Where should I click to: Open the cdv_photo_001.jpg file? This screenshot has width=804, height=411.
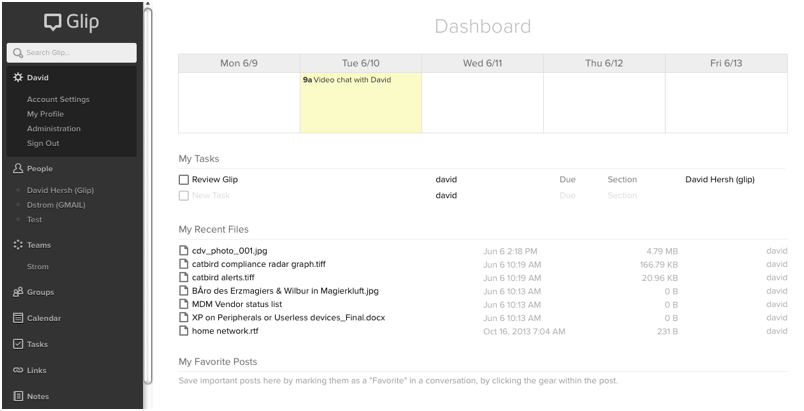pyautogui.click(x=229, y=251)
